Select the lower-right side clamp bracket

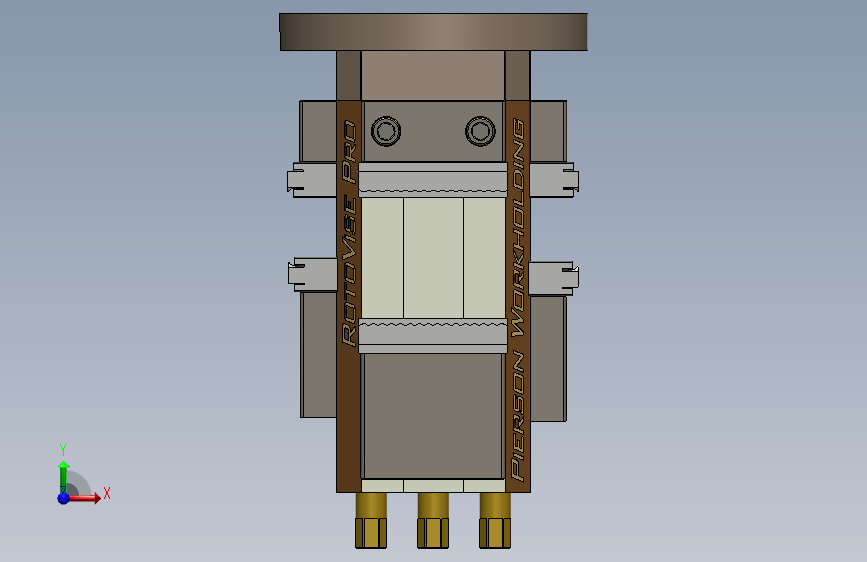(x=553, y=278)
